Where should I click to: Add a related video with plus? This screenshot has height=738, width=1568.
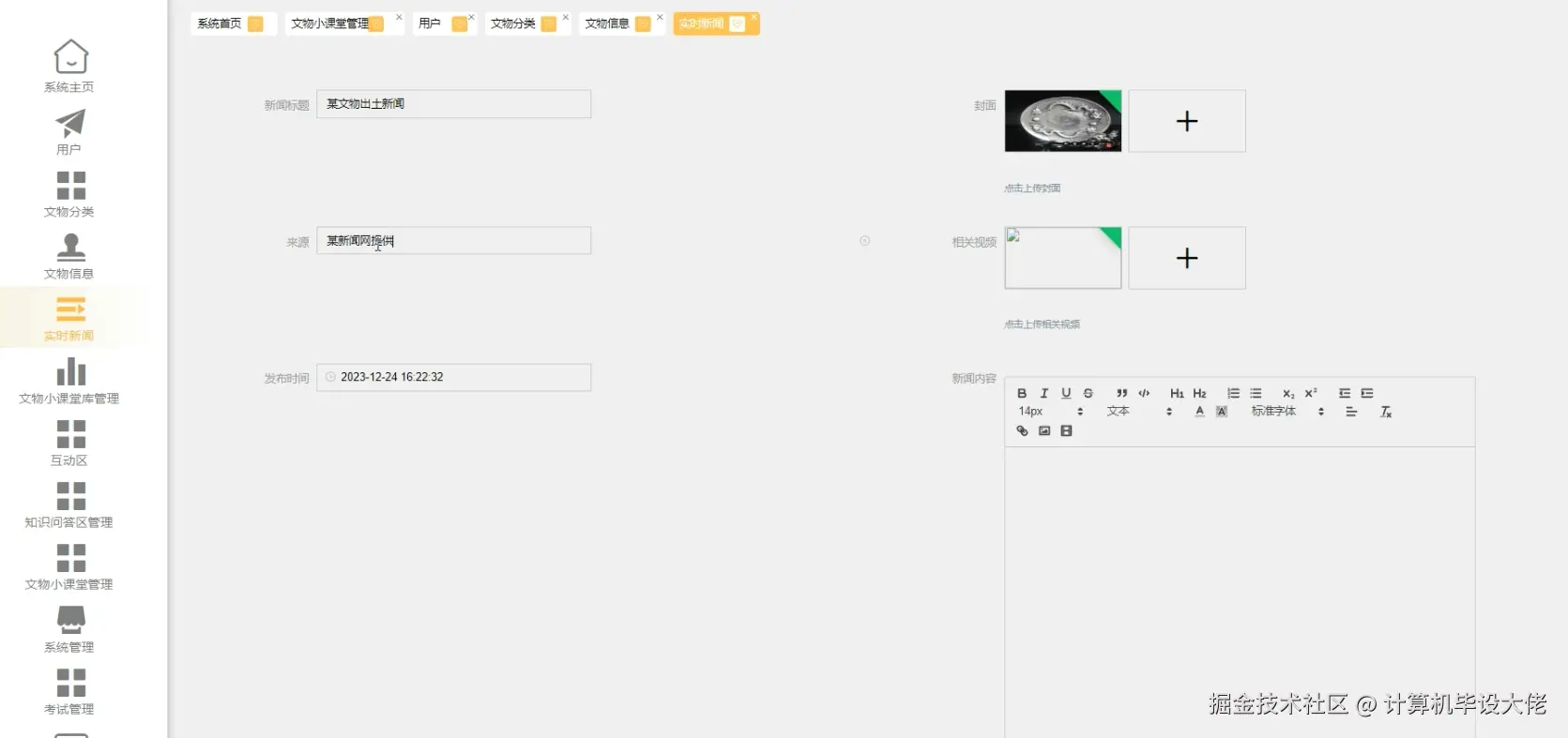tap(1187, 258)
